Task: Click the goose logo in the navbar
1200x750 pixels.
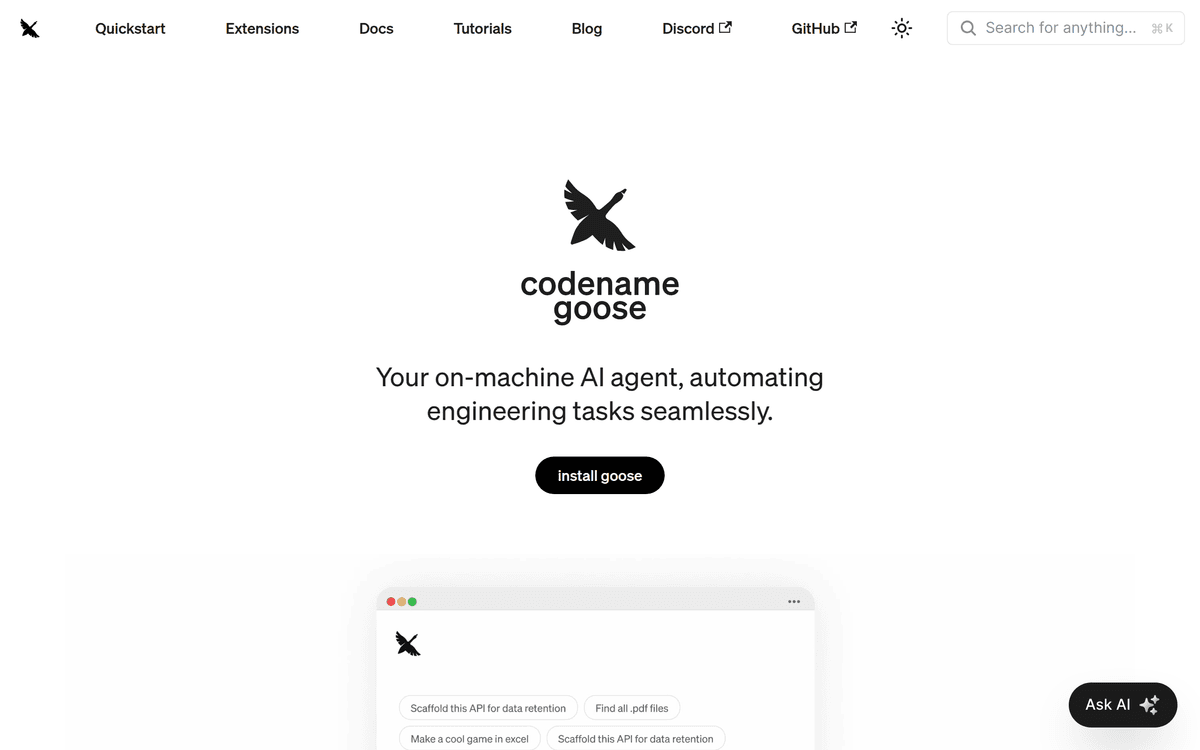Action: (x=30, y=29)
